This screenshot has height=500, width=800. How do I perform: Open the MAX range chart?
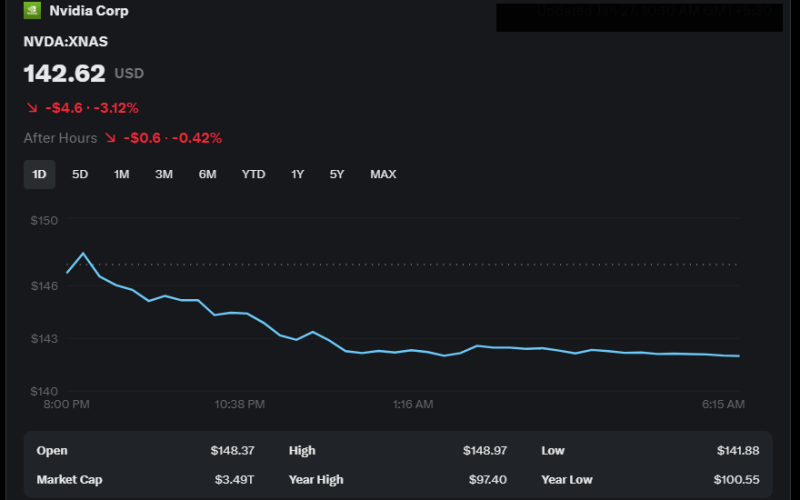383,174
